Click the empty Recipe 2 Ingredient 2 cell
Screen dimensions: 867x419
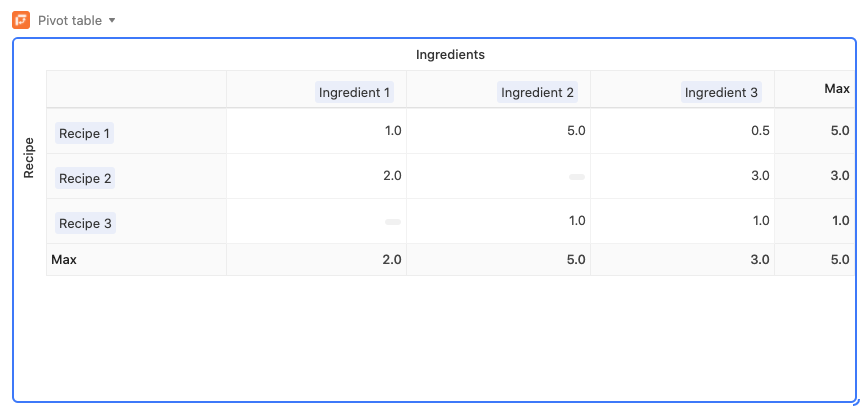[x=577, y=177]
